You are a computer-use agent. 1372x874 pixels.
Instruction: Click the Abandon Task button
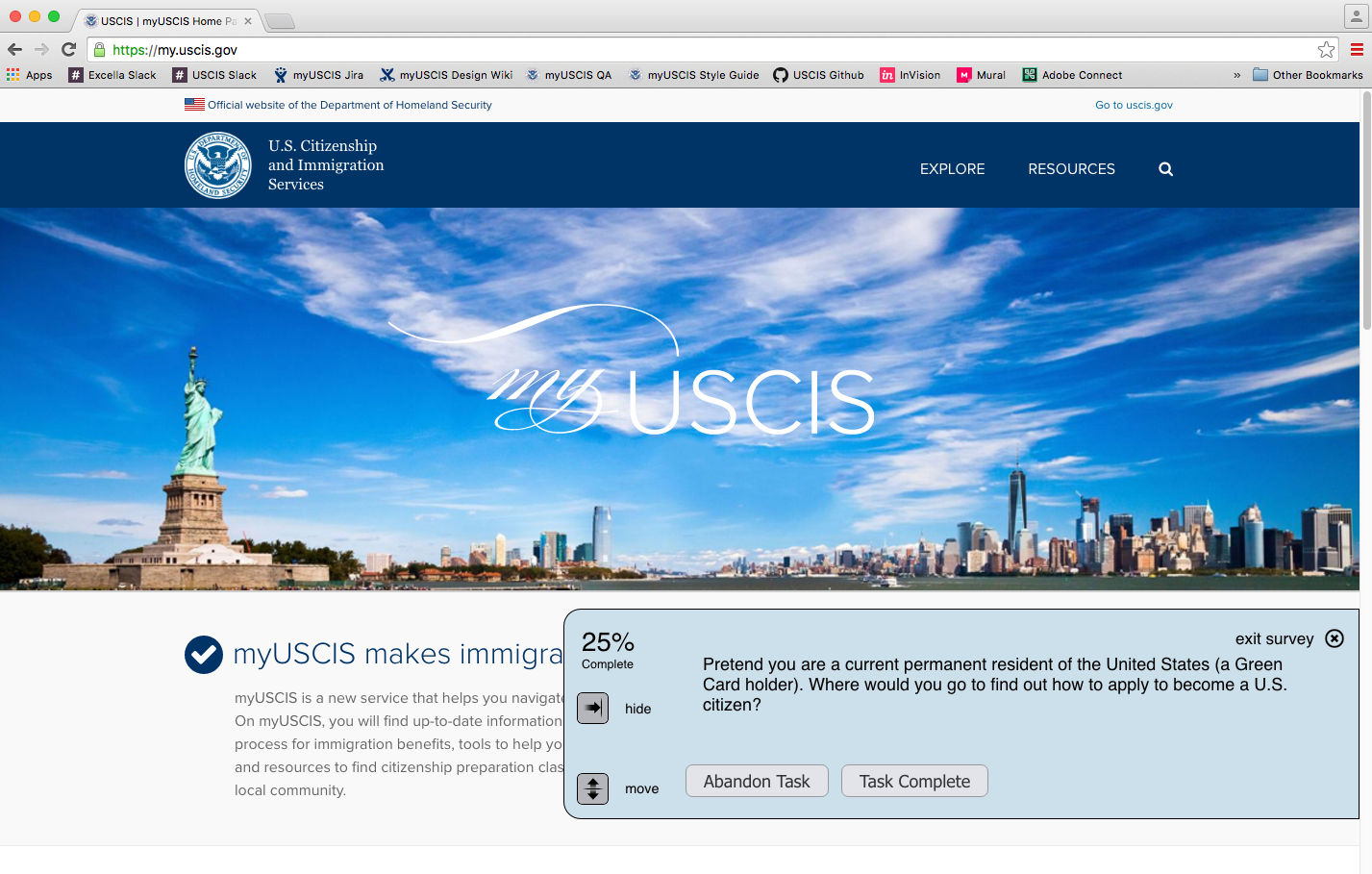click(757, 781)
